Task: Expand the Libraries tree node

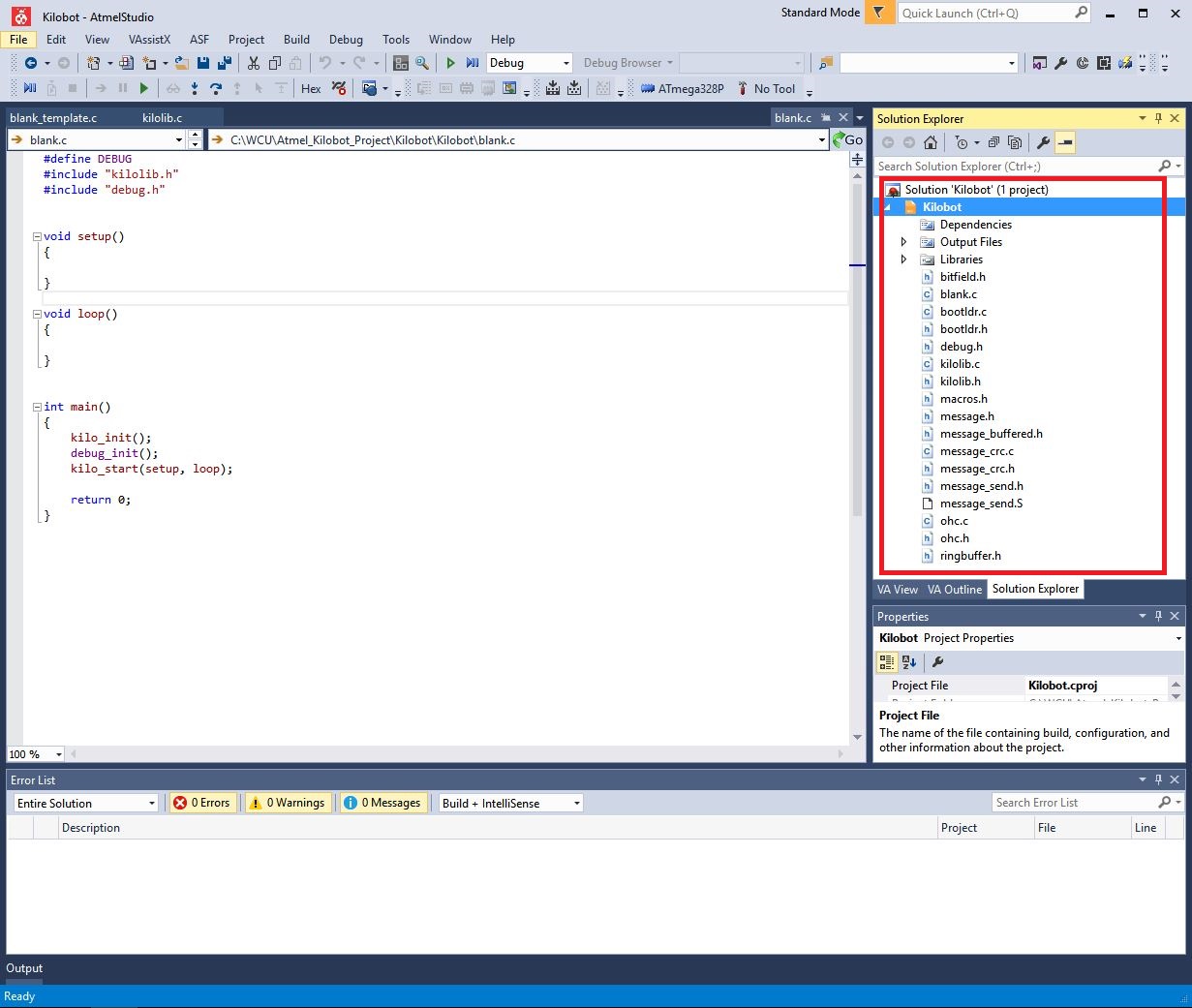Action: click(x=904, y=260)
